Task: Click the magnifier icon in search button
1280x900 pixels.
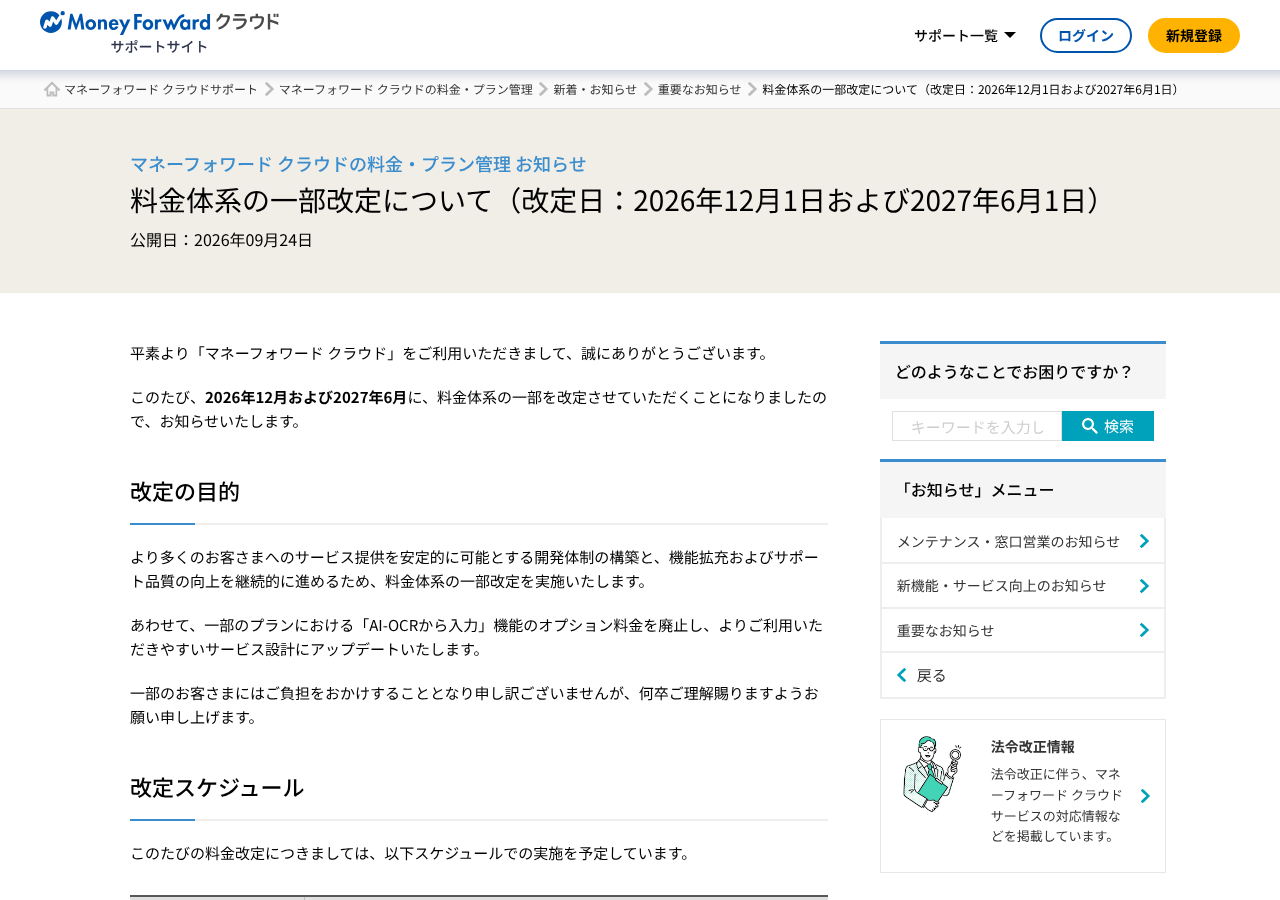Action: (1090, 426)
